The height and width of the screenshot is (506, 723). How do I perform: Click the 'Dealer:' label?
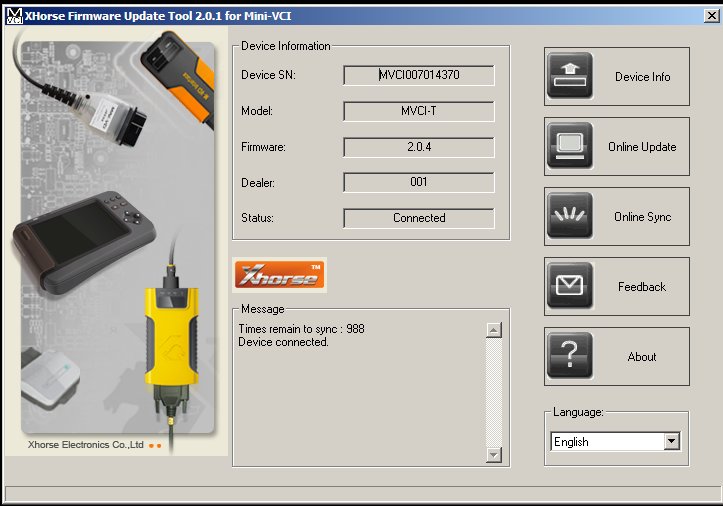click(x=258, y=183)
